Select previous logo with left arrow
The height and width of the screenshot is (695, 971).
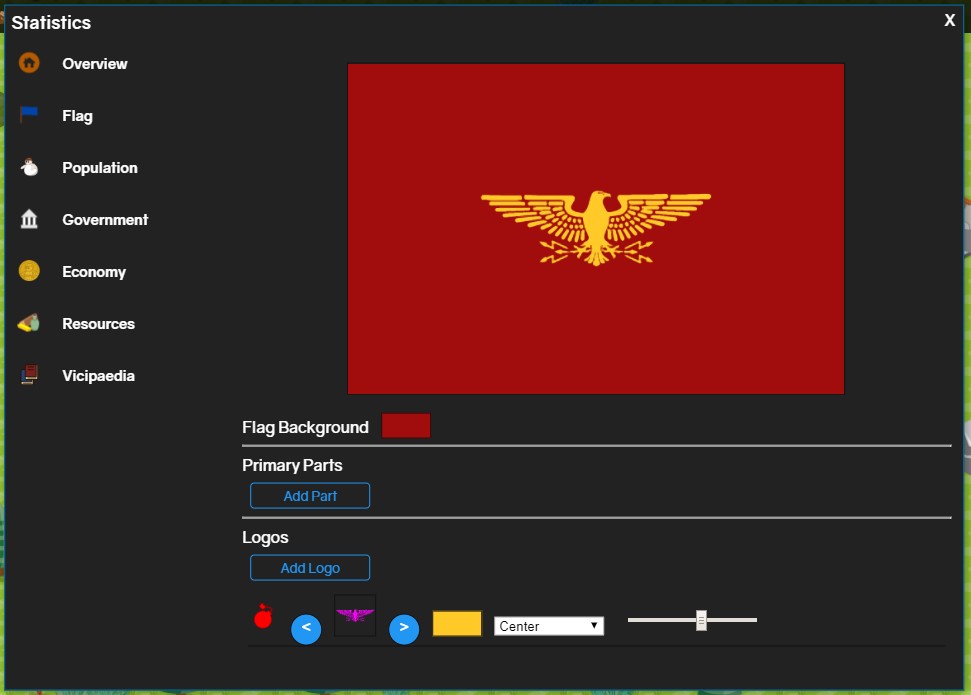pos(306,629)
